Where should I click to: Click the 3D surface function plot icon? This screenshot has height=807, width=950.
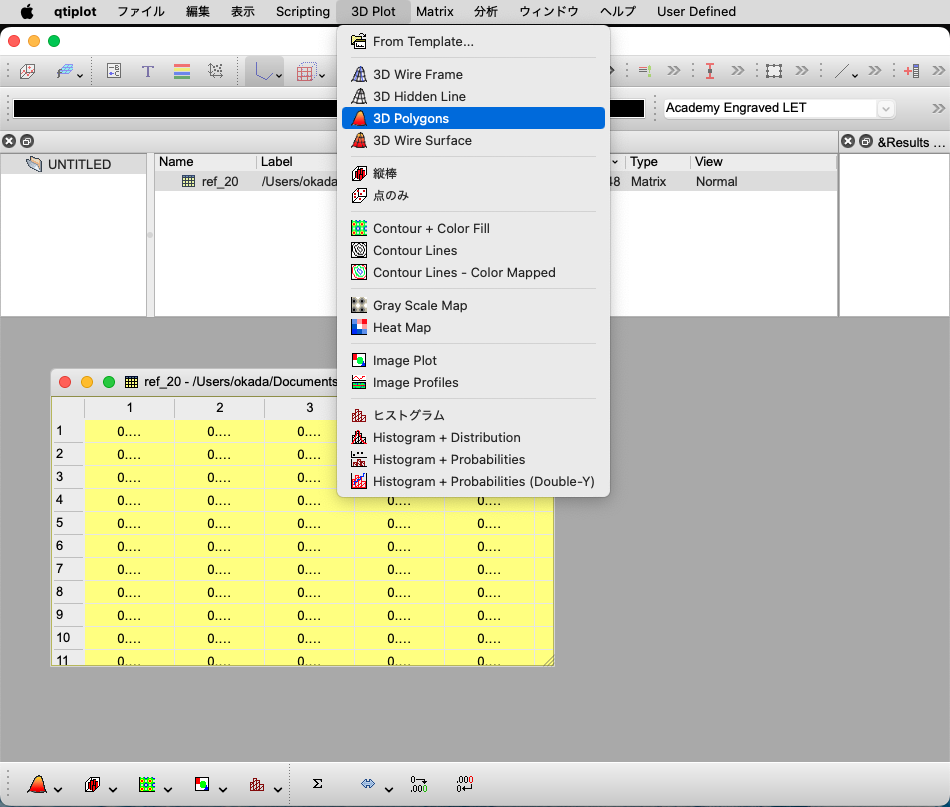[65, 71]
